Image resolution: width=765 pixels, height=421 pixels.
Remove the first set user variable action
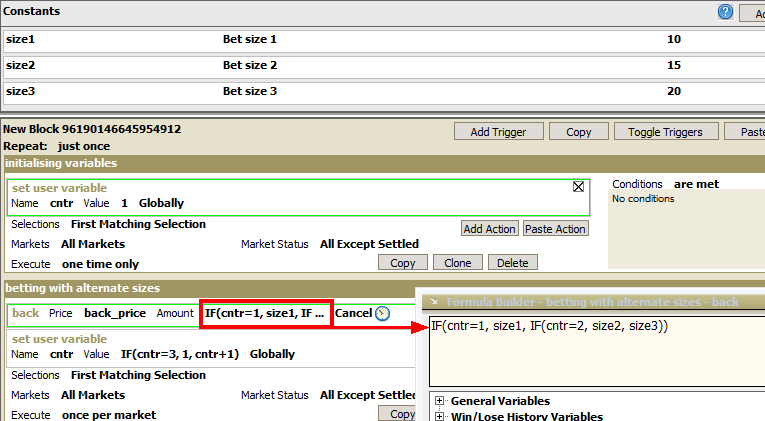(578, 186)
